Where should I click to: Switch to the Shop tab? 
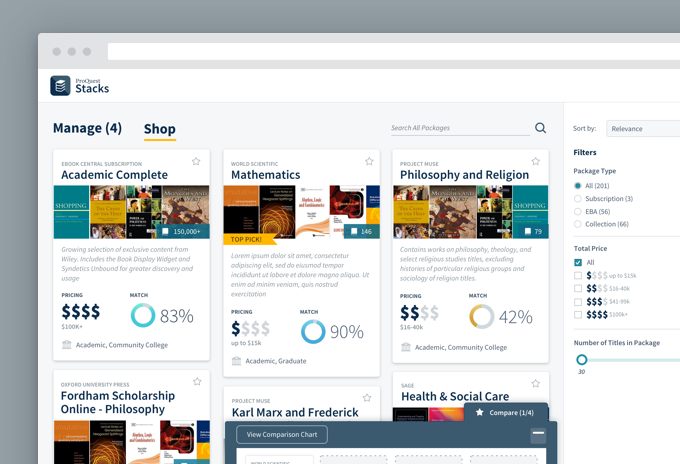pos(160,129)
